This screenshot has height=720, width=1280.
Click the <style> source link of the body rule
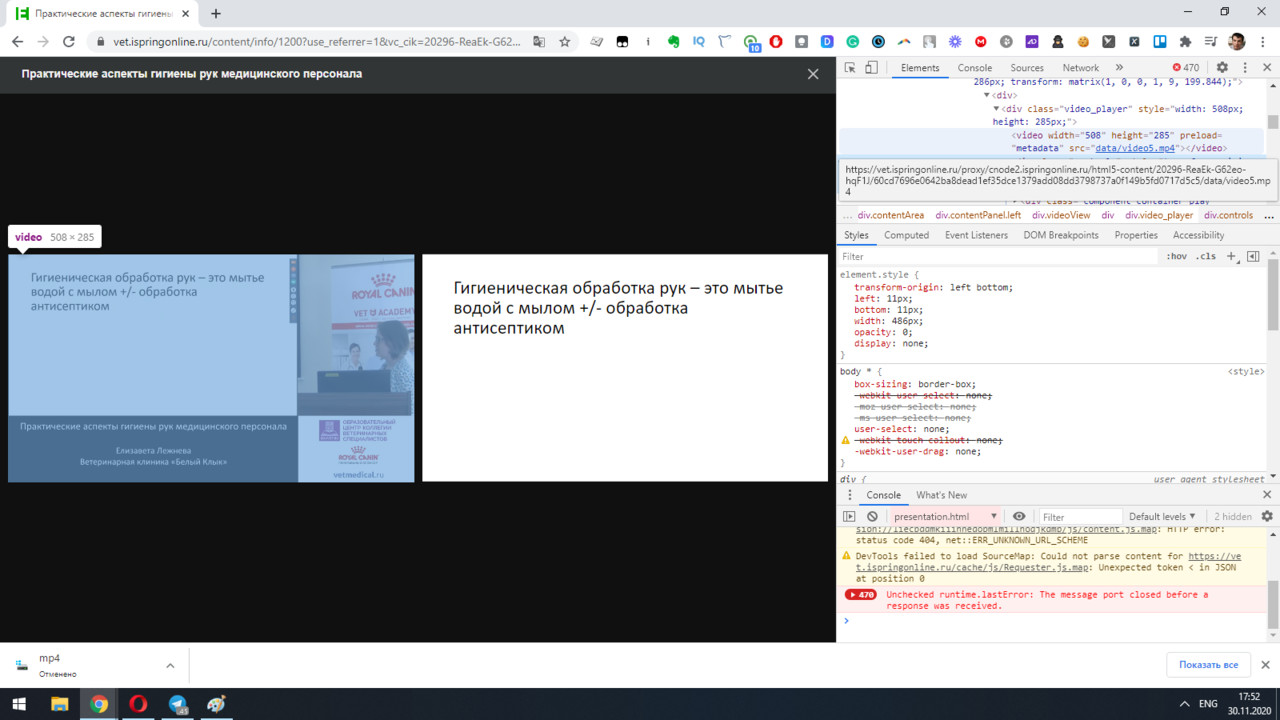coord(1246,371)
